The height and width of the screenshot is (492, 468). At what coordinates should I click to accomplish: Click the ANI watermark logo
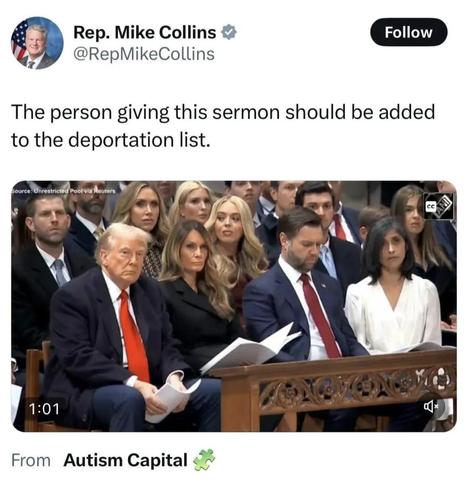point(443,206)
